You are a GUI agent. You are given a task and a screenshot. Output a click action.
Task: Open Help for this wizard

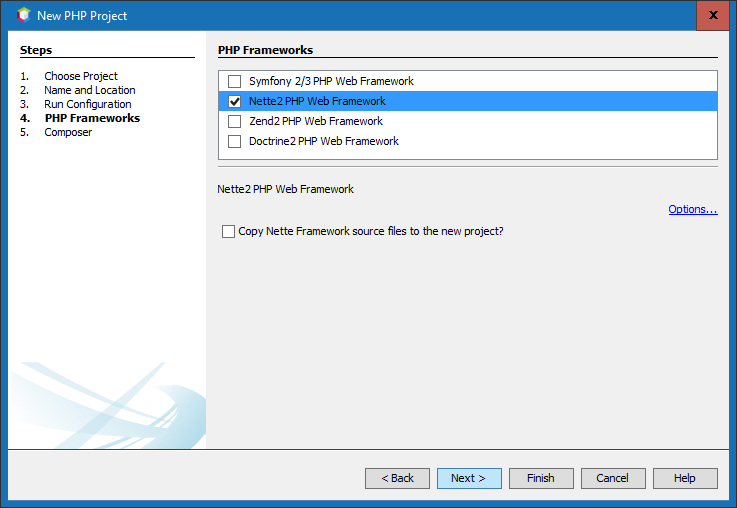pos(685,478)
